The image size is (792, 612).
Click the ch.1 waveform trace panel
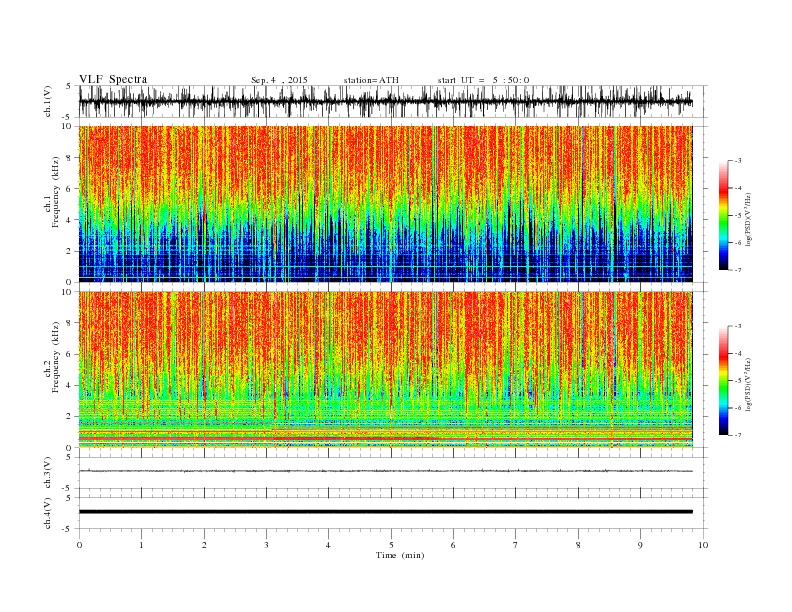(x=393, y=101)
